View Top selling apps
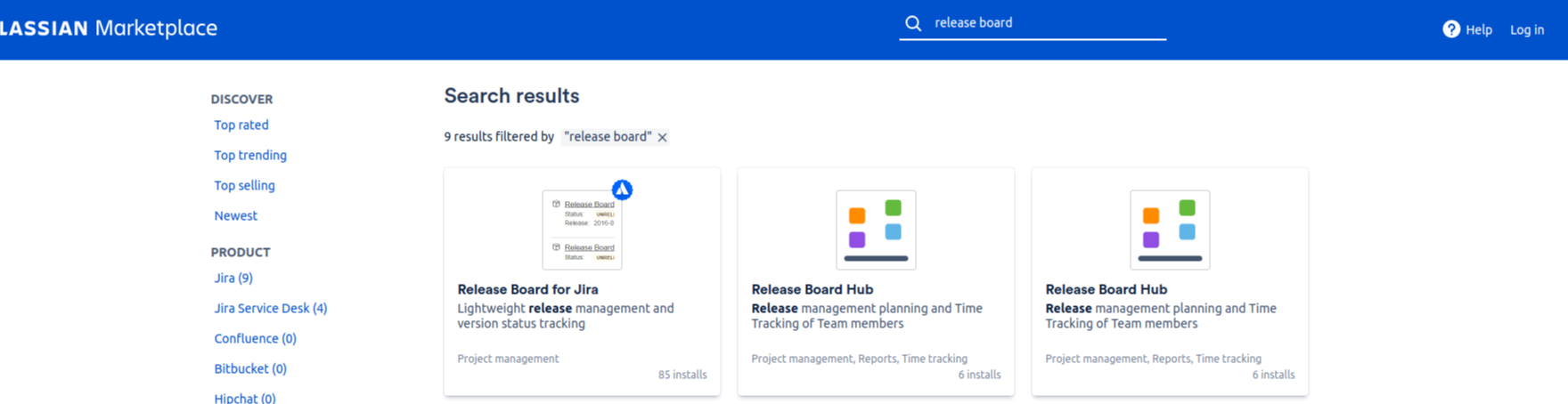 [244, 186]
